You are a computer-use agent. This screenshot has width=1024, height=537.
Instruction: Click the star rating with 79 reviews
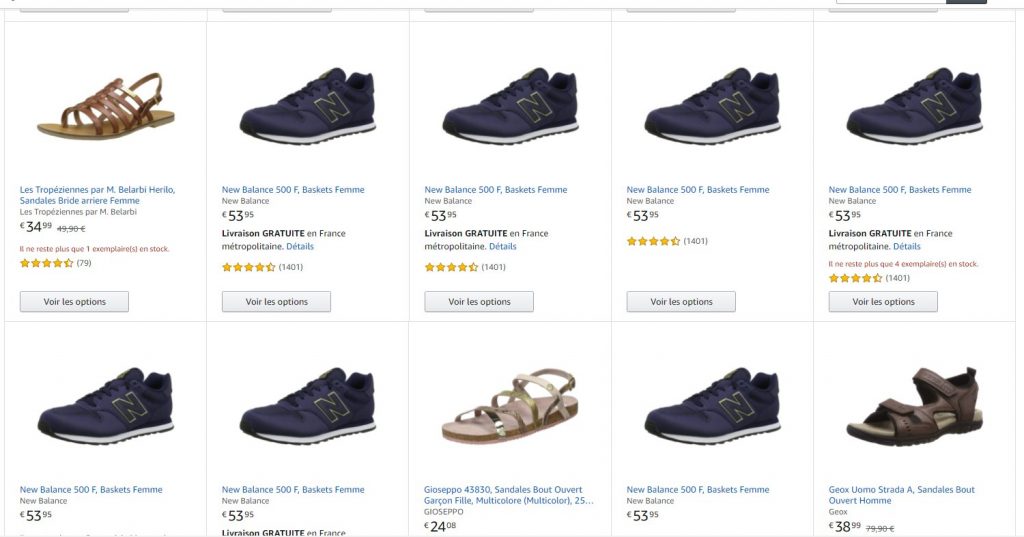point(46,264)
